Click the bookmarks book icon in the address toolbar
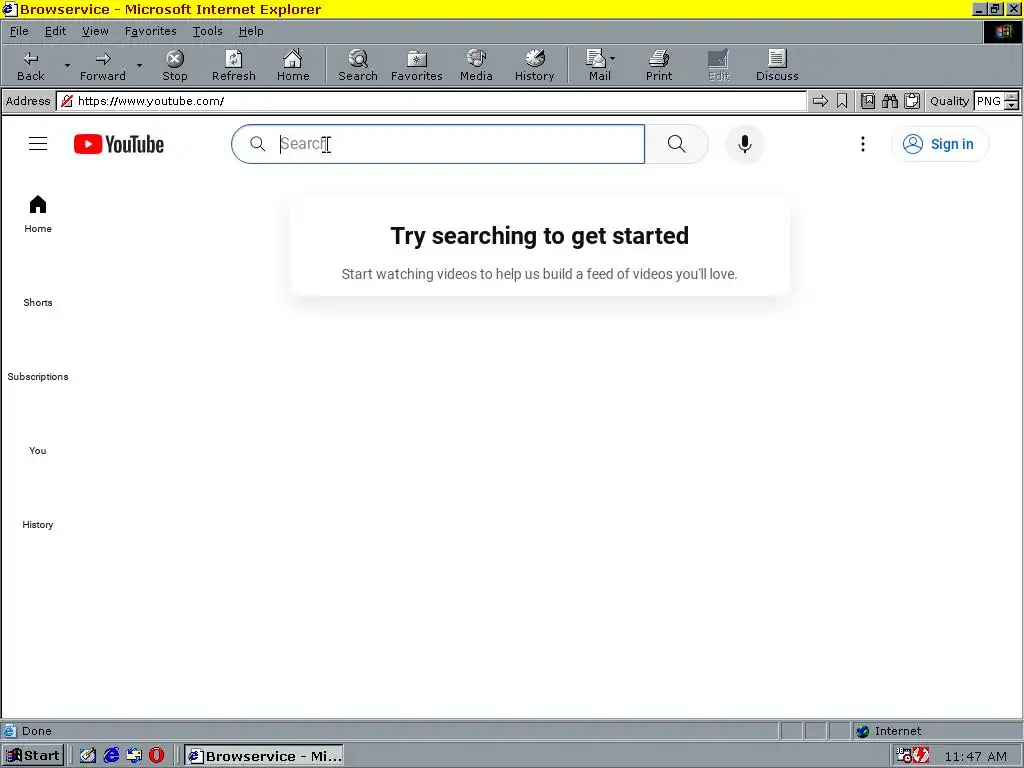This screenshot has width=1024, height=768. pyautogui.click(x=868, y=101)
